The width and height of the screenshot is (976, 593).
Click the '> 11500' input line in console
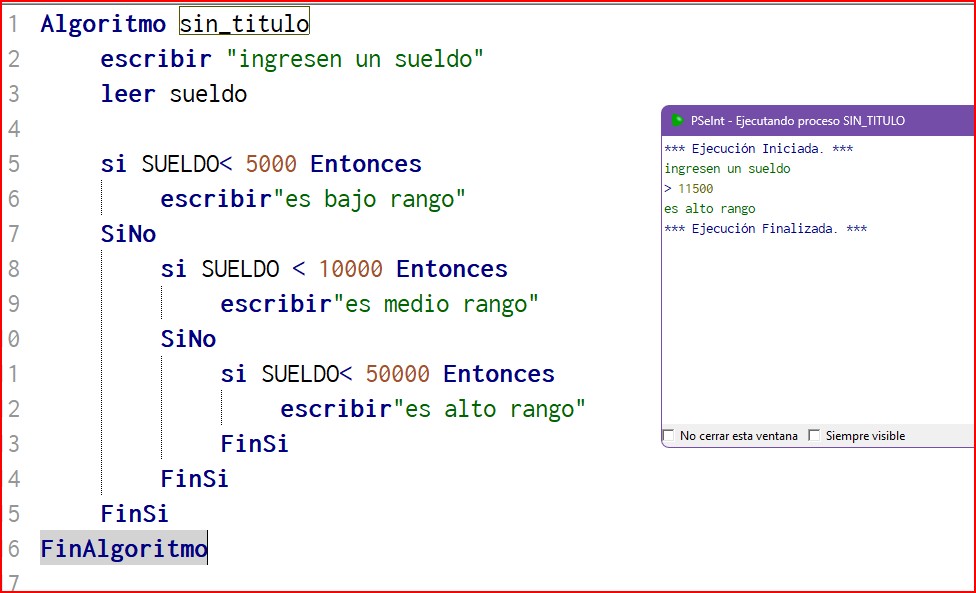tap(689, 189)
